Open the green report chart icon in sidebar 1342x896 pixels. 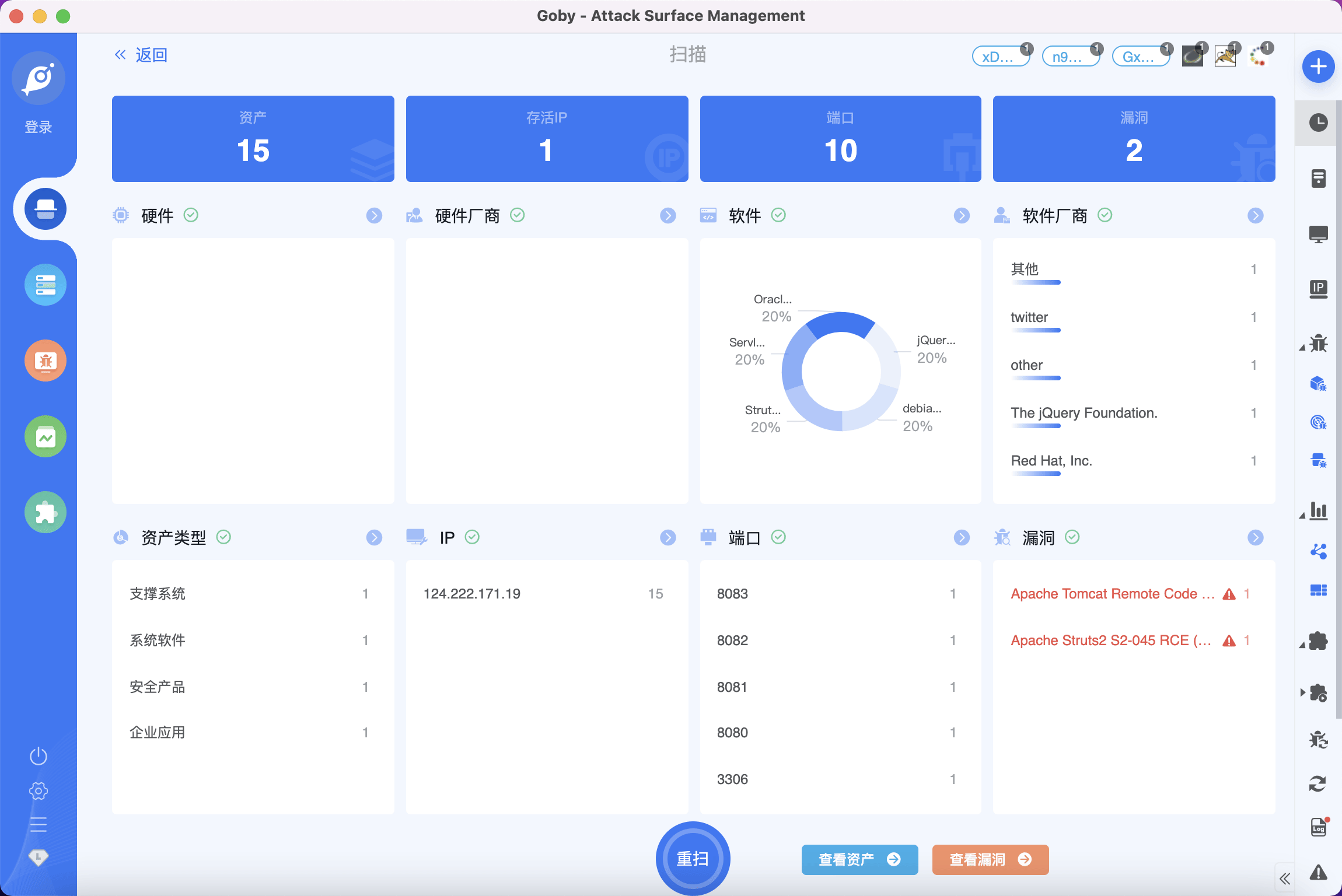pos(46,437)
